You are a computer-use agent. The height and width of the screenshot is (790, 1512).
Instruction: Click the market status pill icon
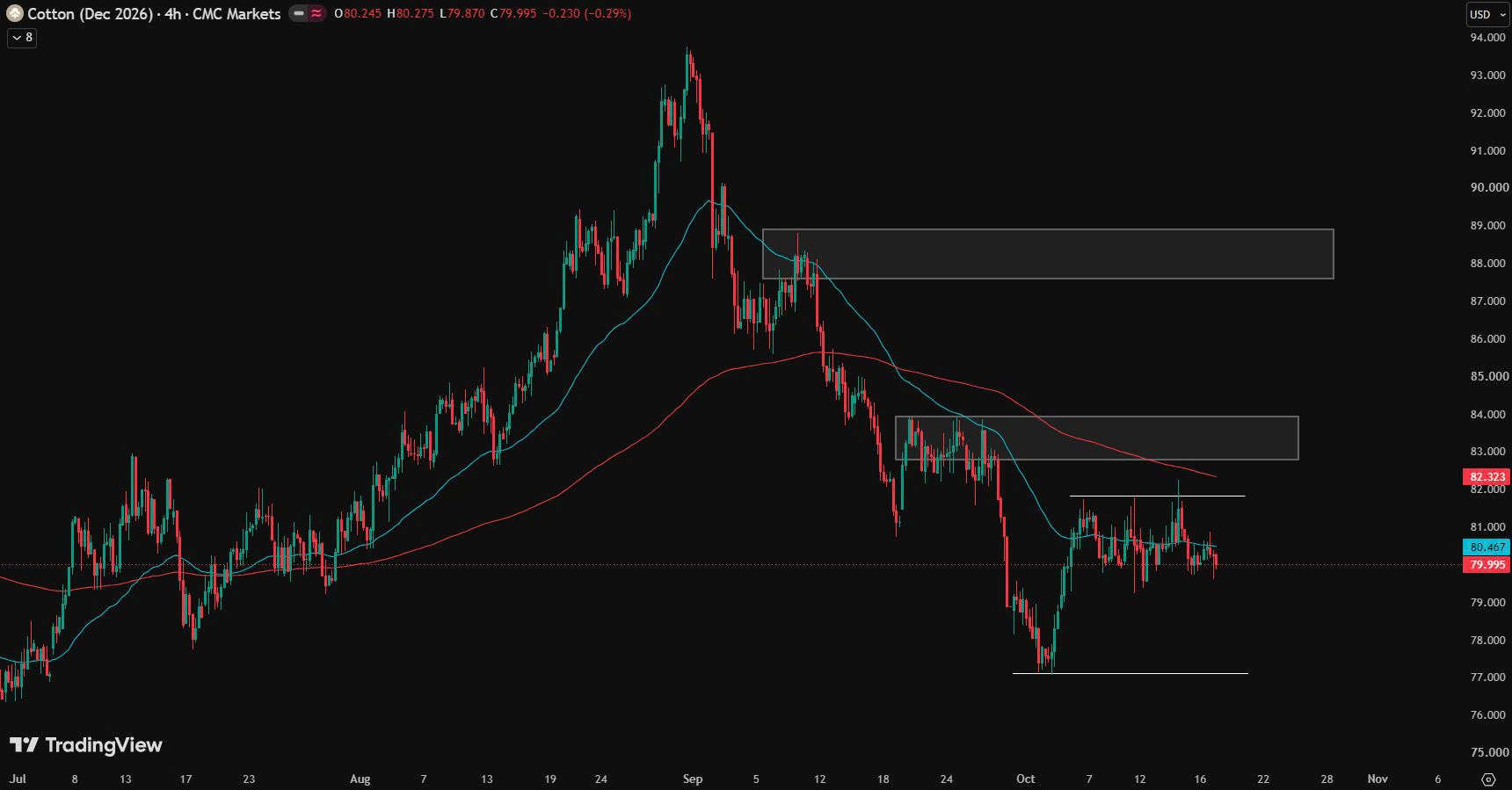[308, 13]
